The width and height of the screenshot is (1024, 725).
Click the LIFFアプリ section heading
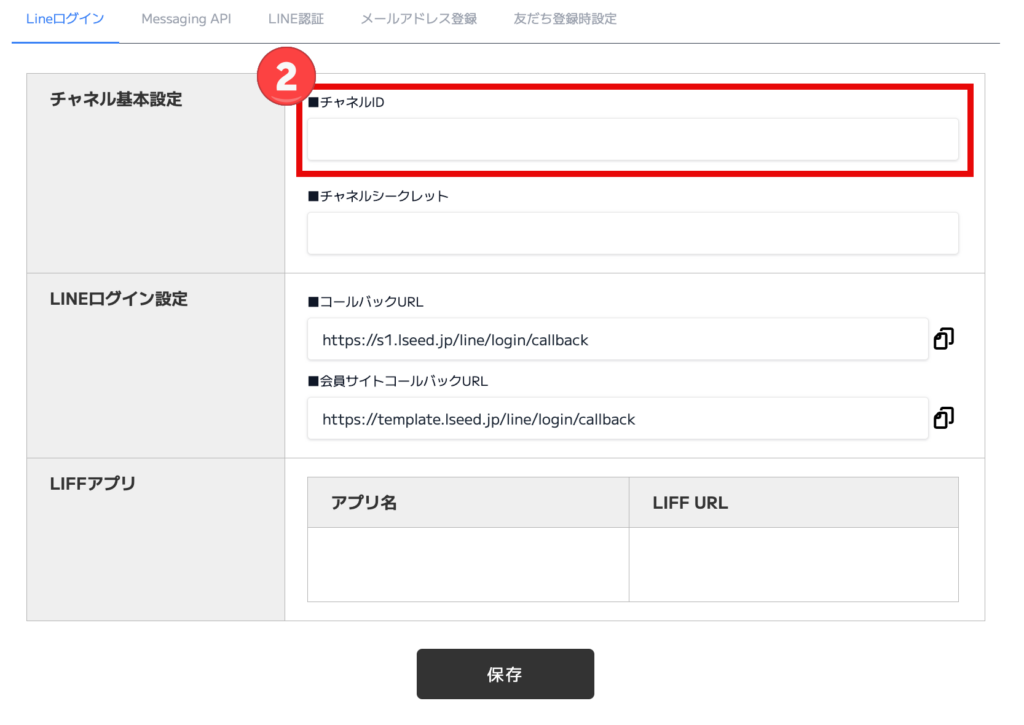93,484
